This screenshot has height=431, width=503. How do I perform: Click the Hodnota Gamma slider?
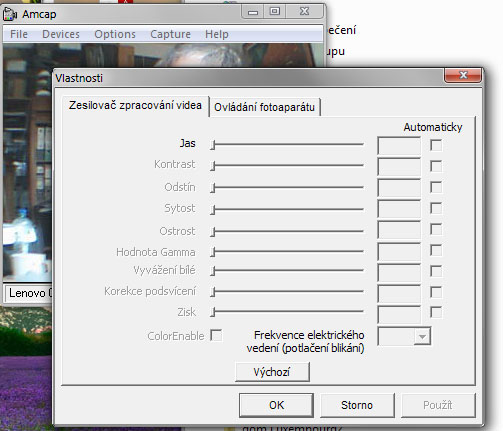287,252
